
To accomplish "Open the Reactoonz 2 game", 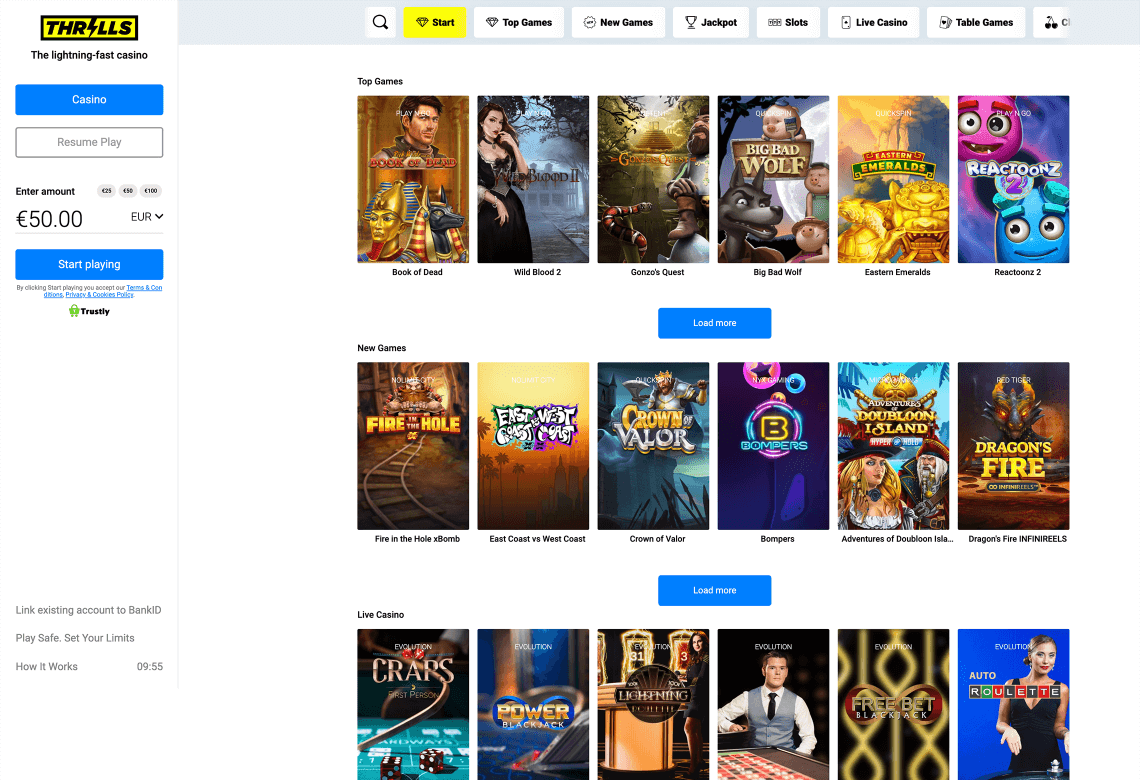I will [1013, 180].
